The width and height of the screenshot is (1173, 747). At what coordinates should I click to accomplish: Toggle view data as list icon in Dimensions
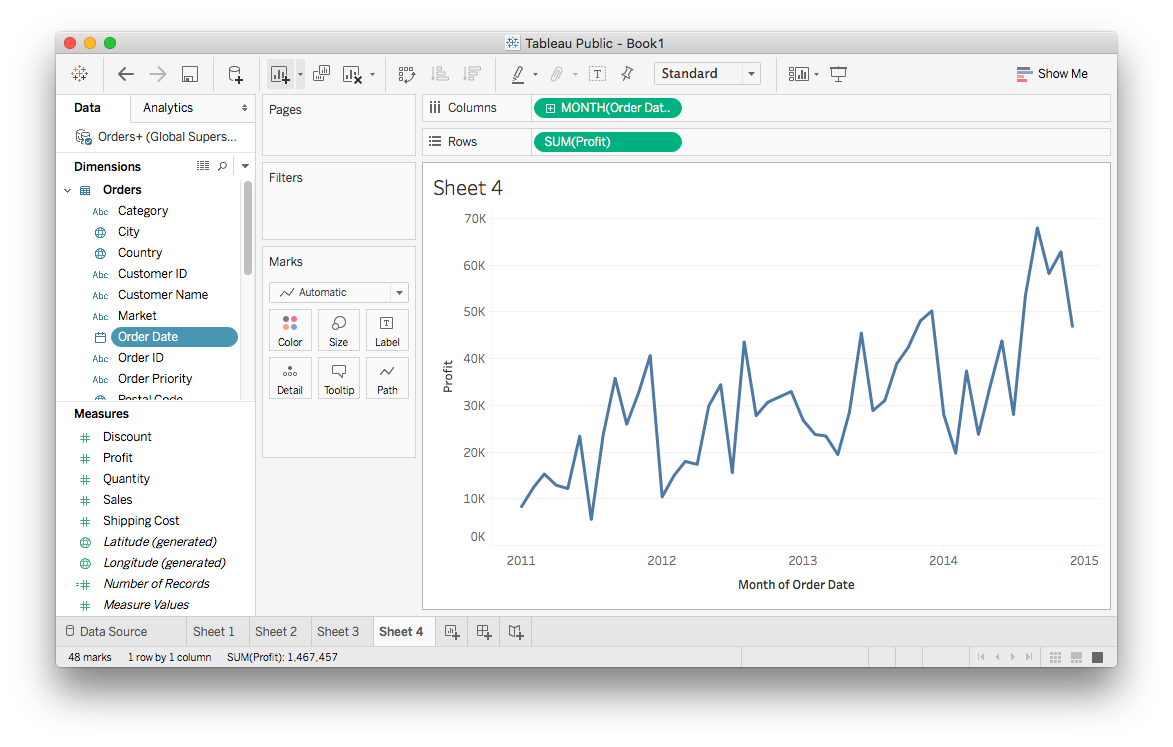203,166
